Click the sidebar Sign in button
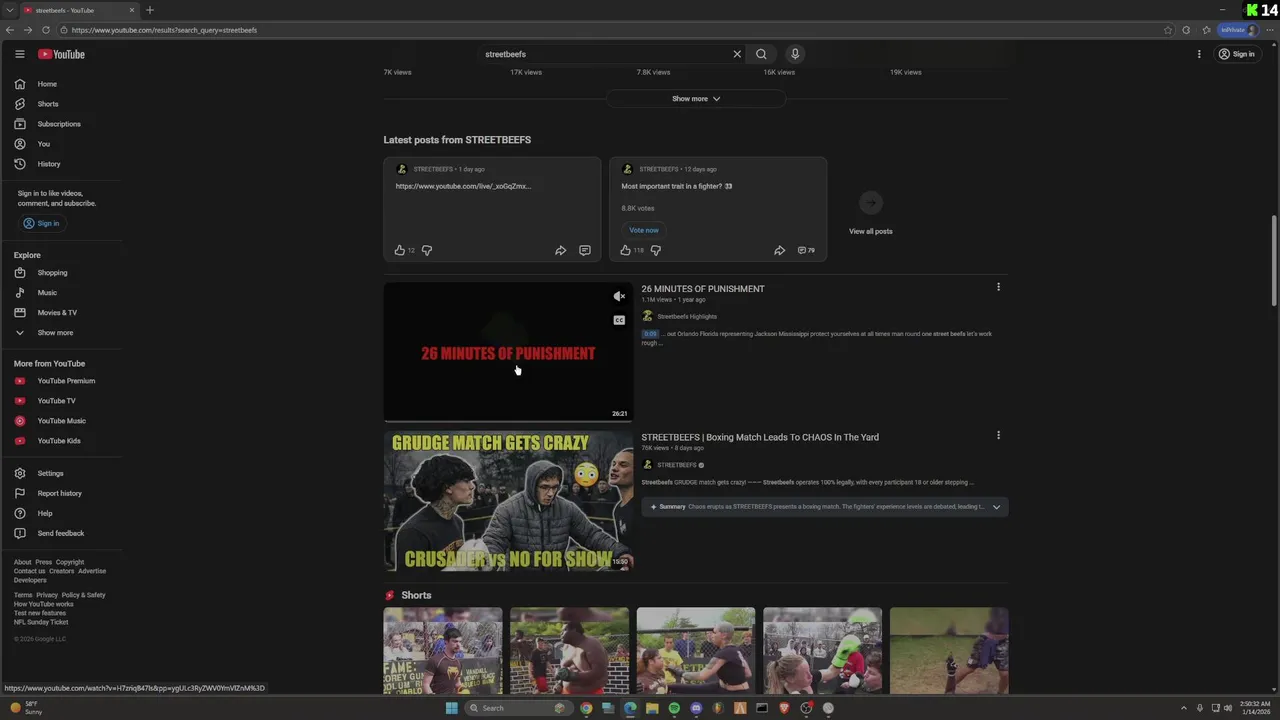Viewport: 1280px width, 720px height. 41,223
